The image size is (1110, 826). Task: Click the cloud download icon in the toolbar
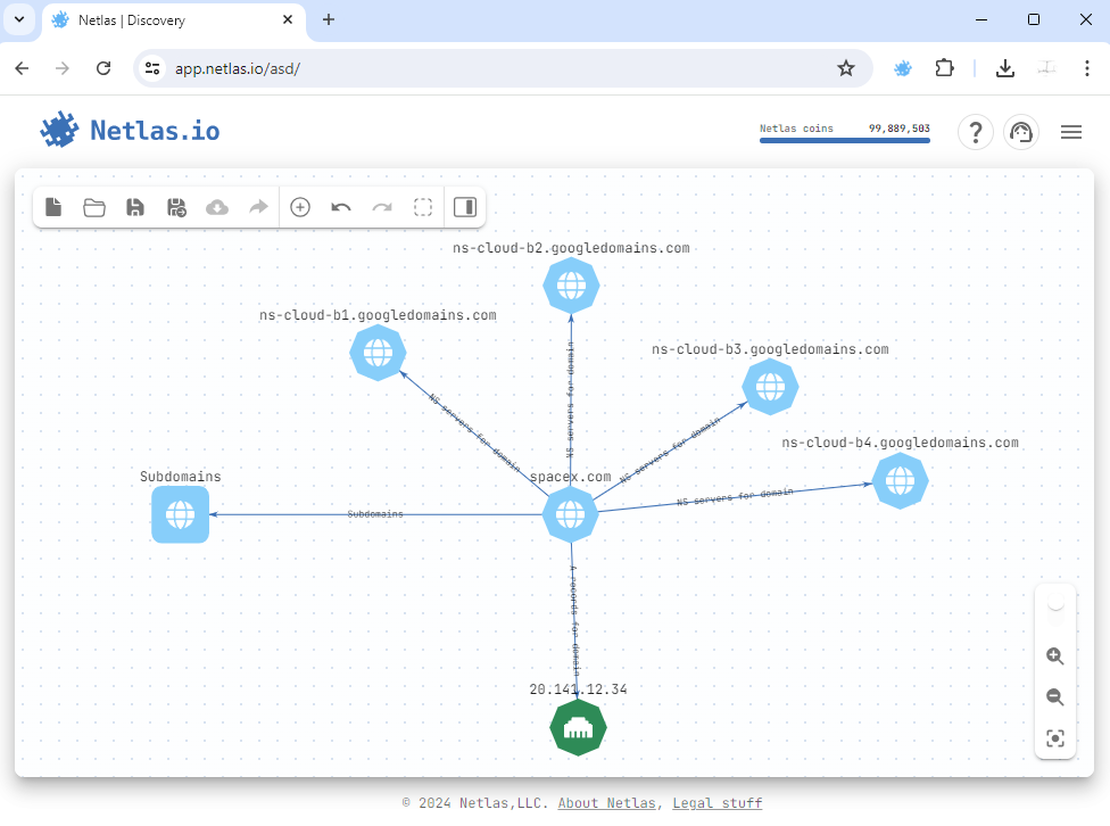[x=217, y=207]
